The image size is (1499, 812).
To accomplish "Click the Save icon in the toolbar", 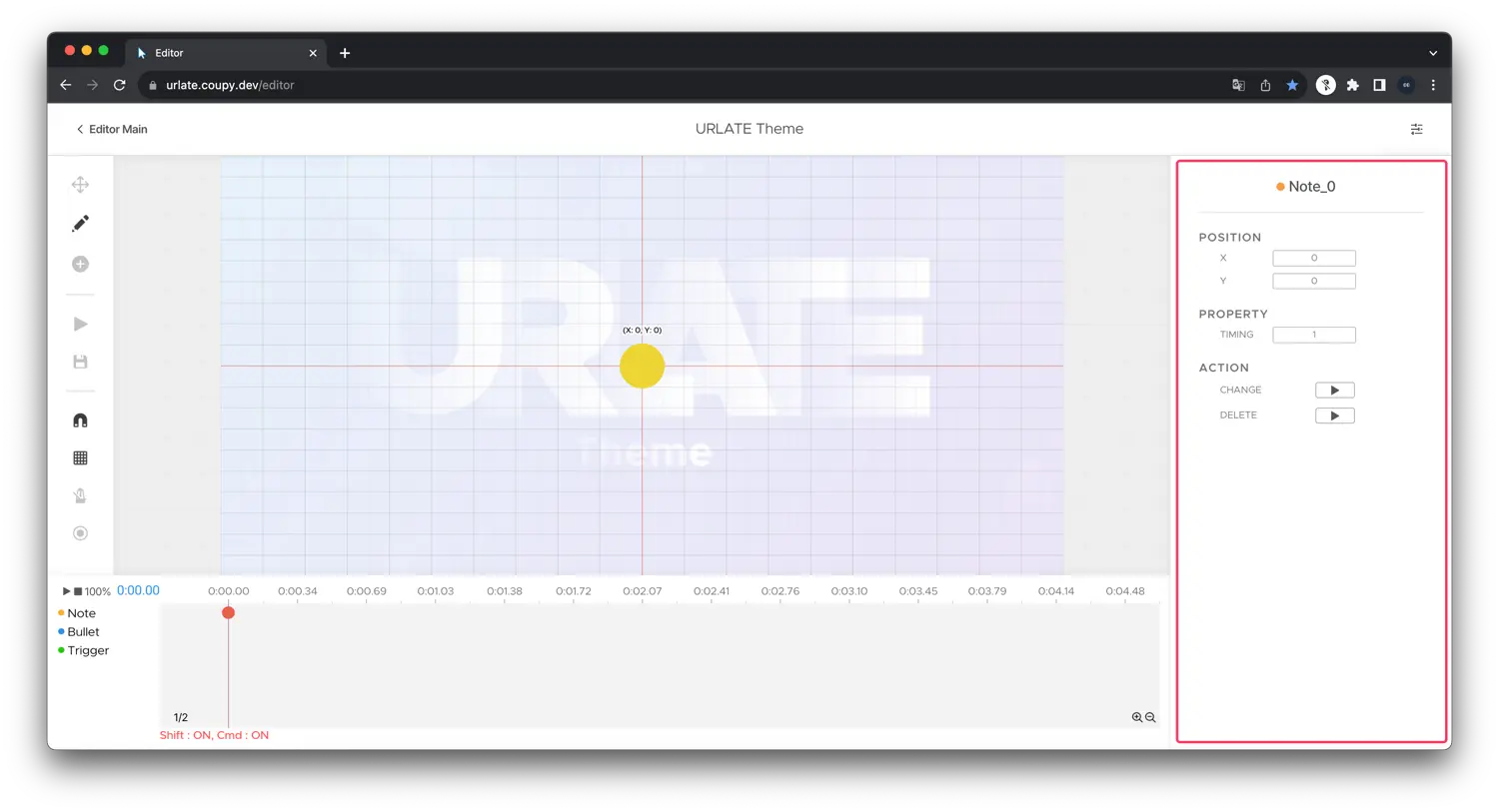I will click(x=80, y=361).
